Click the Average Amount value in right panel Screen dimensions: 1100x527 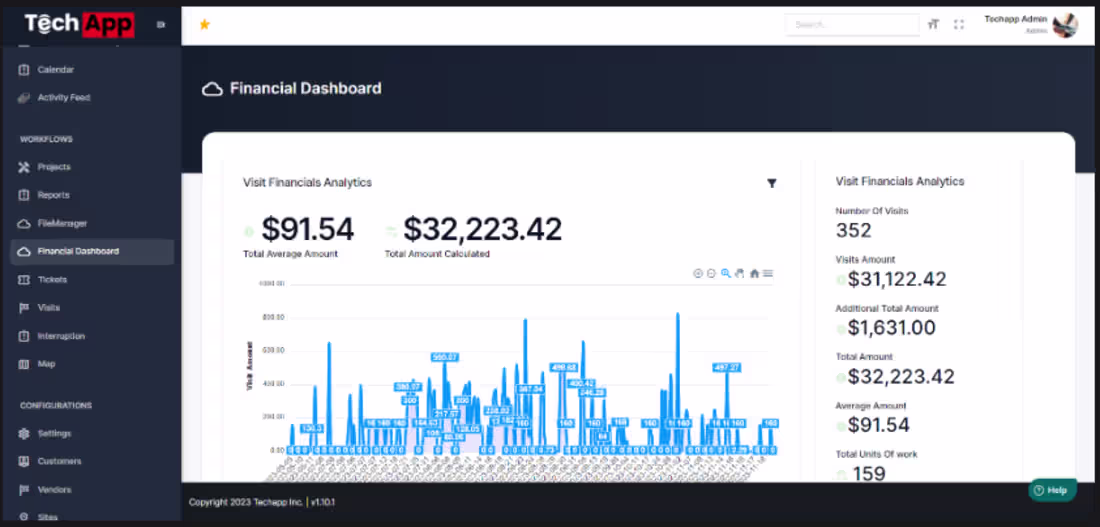tap(878, 425)
